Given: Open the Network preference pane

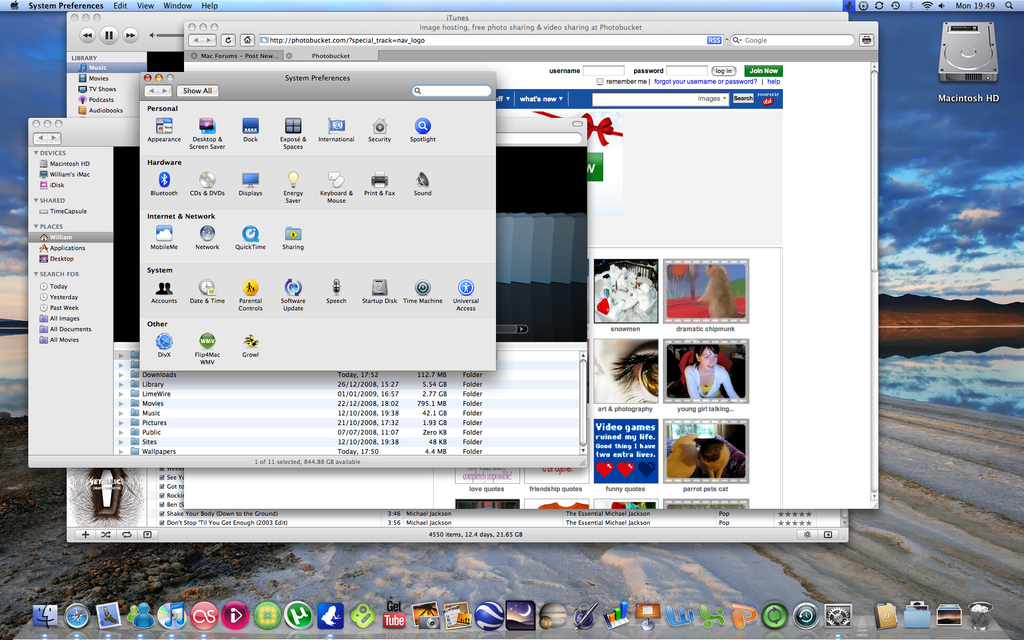Looking at the screenshot, I should [x=207, y=238].
